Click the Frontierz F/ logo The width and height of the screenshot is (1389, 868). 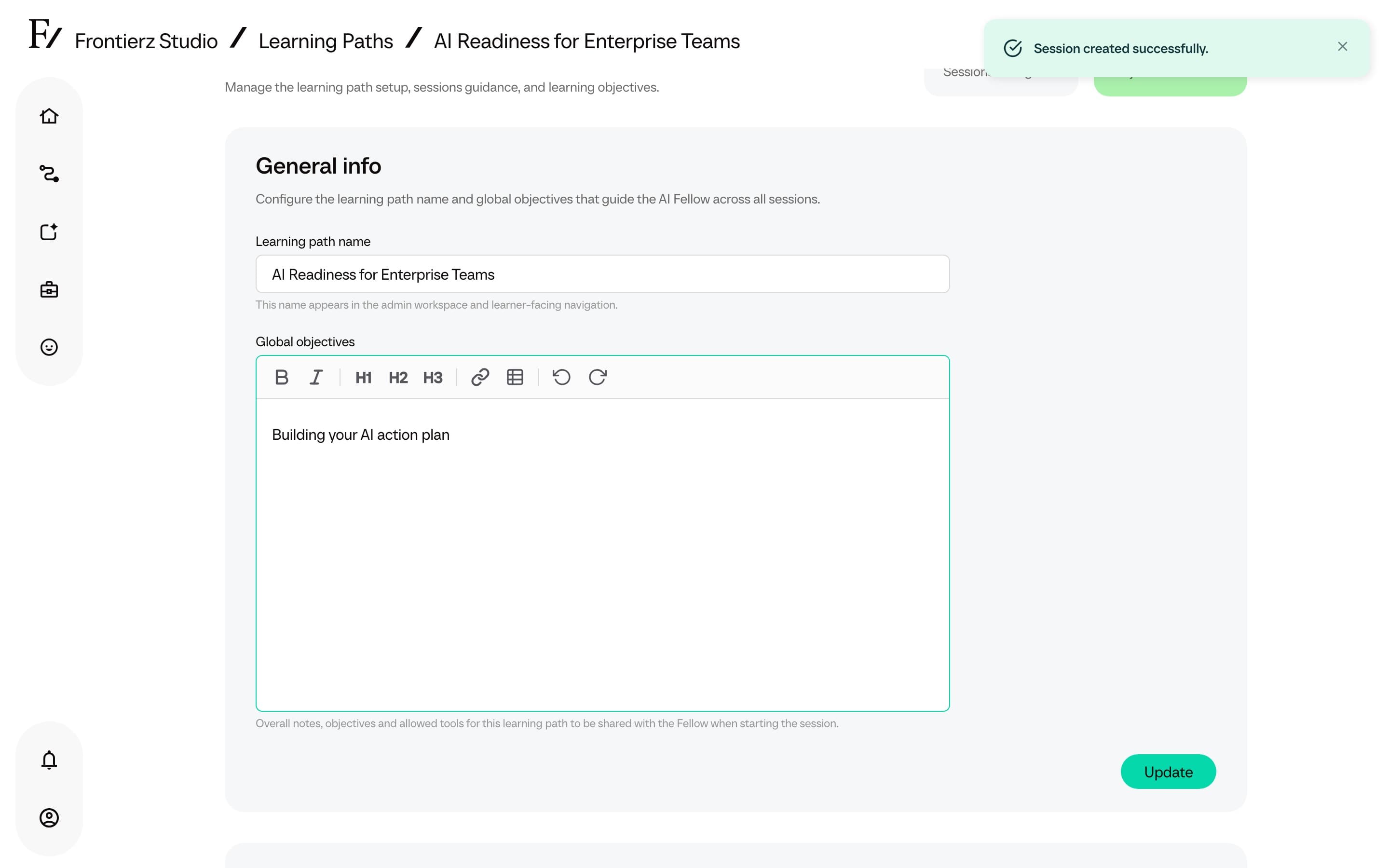coord(45,34)
